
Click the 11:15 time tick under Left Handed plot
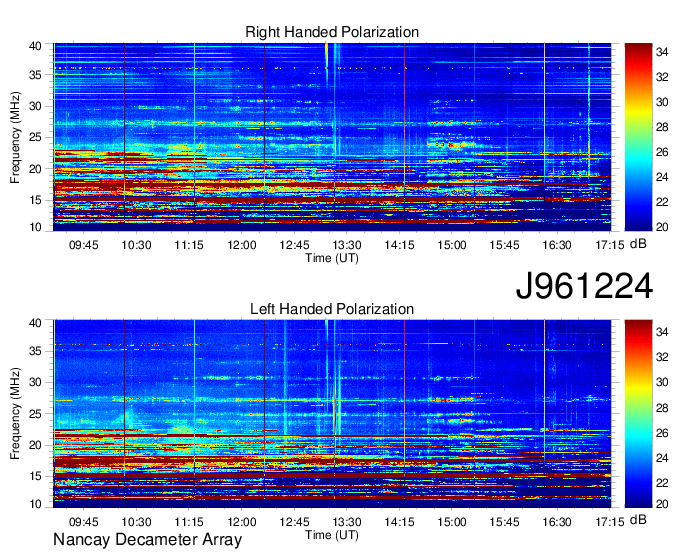point(189,522)
